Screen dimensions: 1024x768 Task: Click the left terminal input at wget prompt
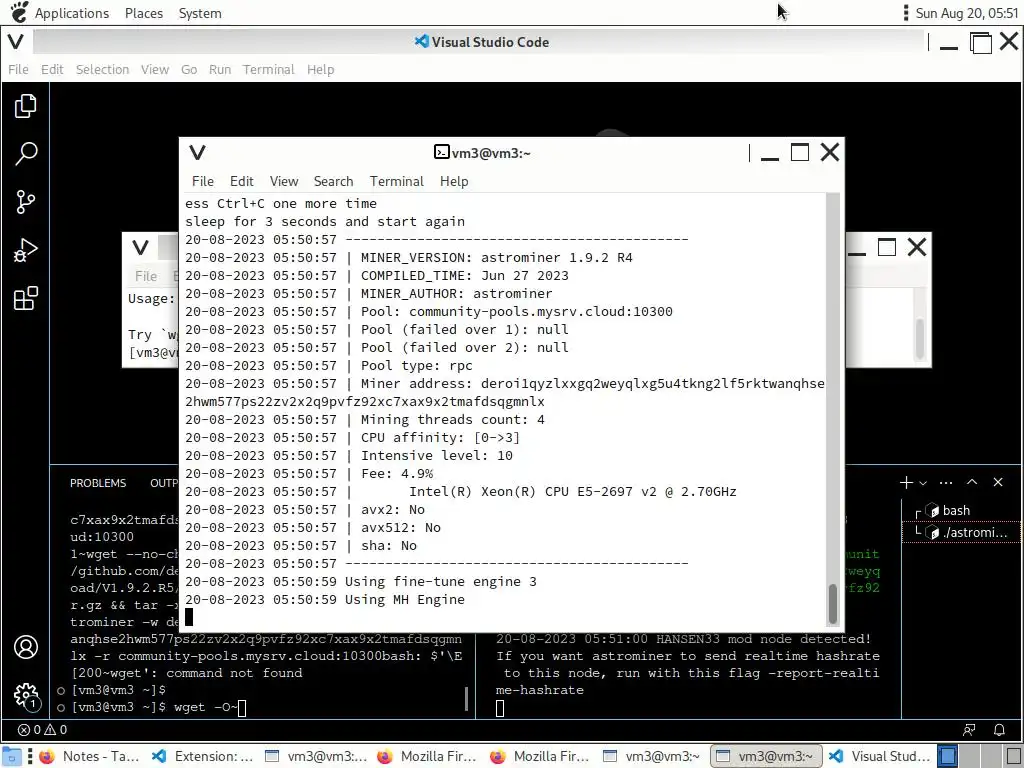(242, 707)
